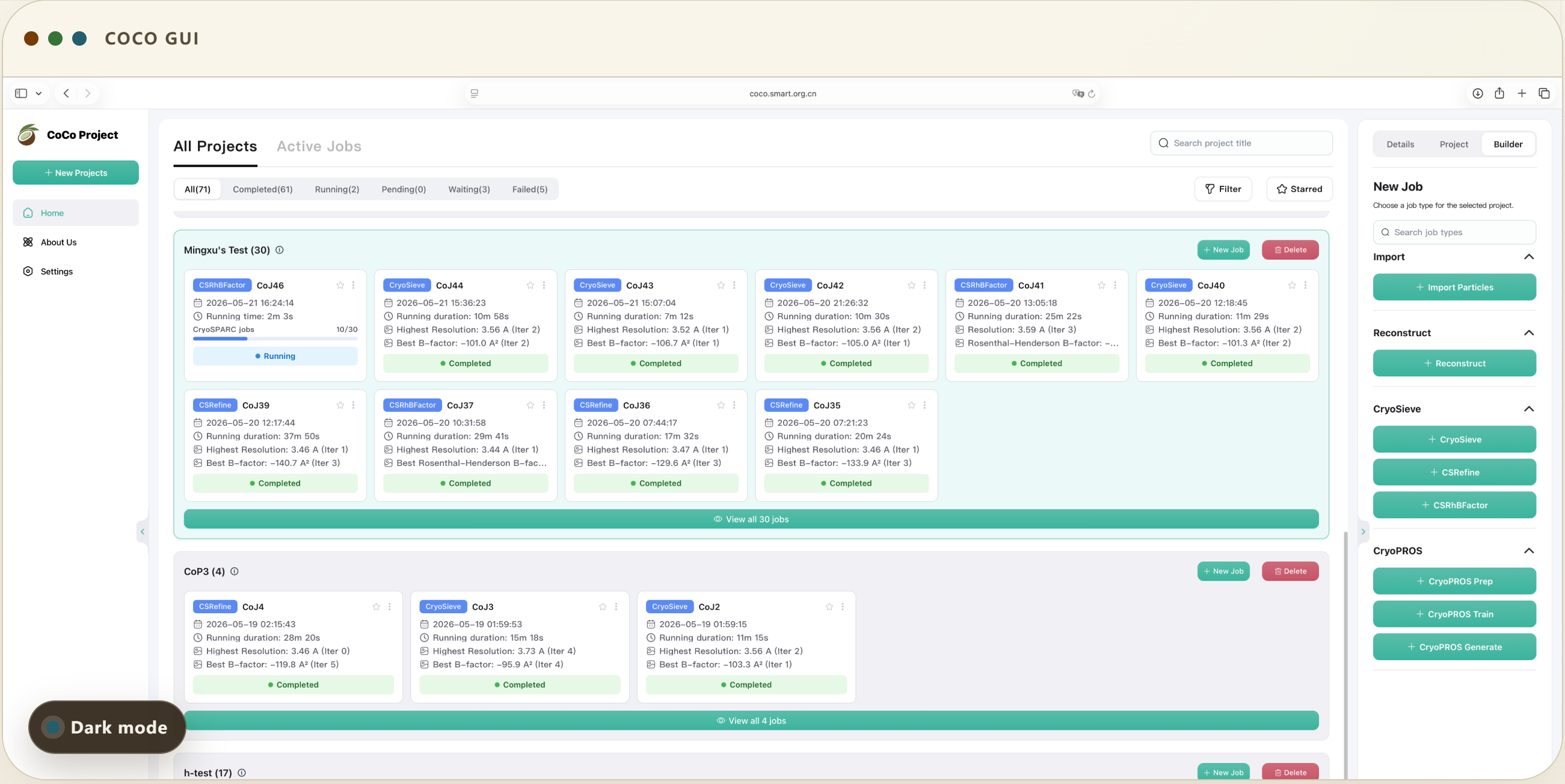The height and width of the screenshot is (784, 1565).
Task: Open the CoJ46 three-dot options menu
Action: pos(354,286)
